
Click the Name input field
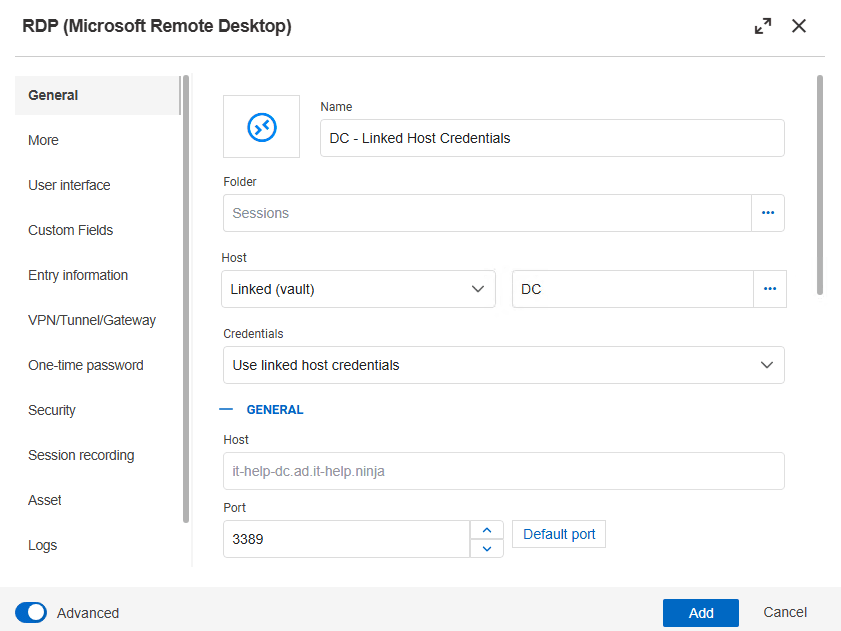click(552, 138)
